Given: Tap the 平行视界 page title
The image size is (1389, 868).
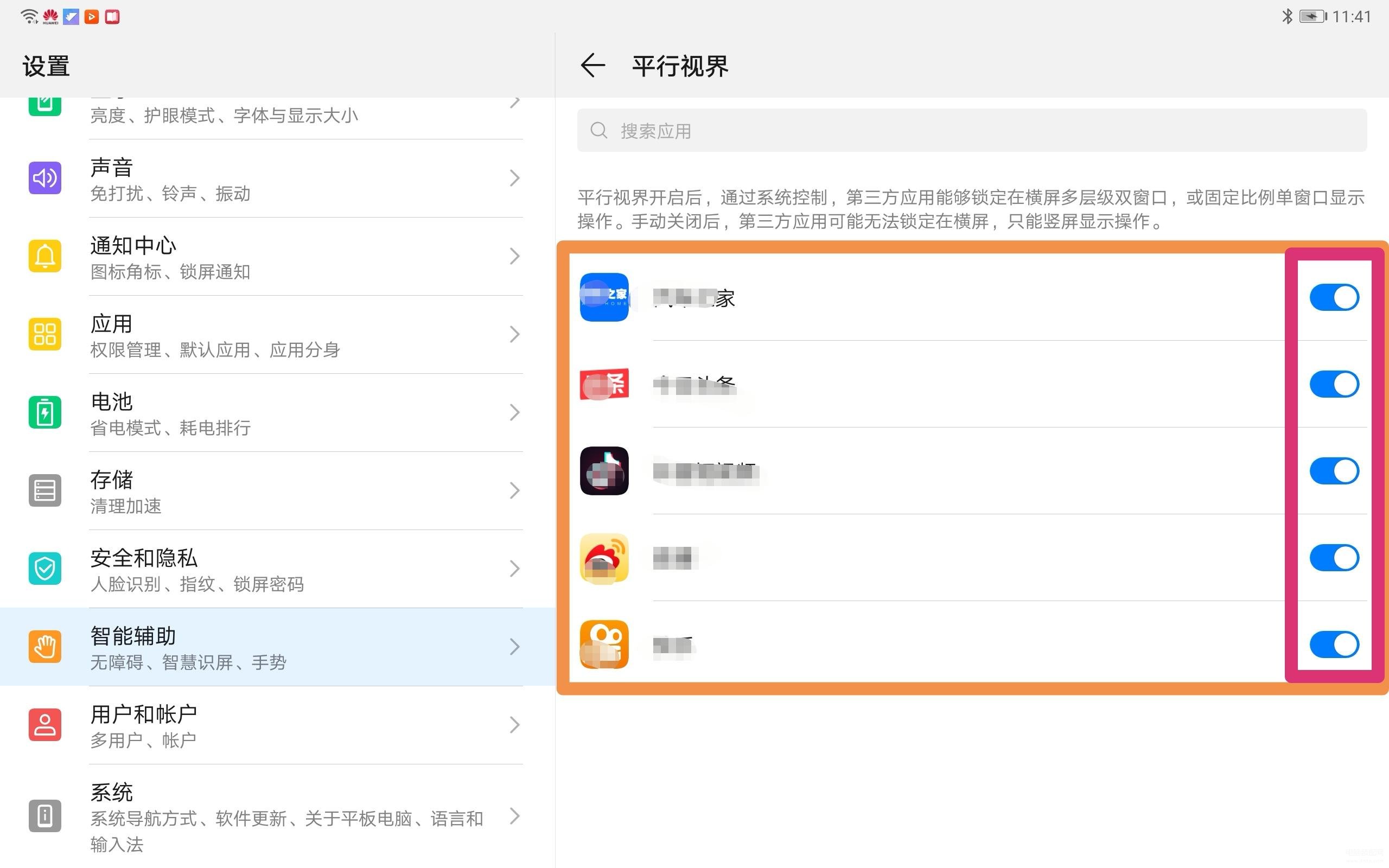Looking at the screenshot, I should 680,66.
